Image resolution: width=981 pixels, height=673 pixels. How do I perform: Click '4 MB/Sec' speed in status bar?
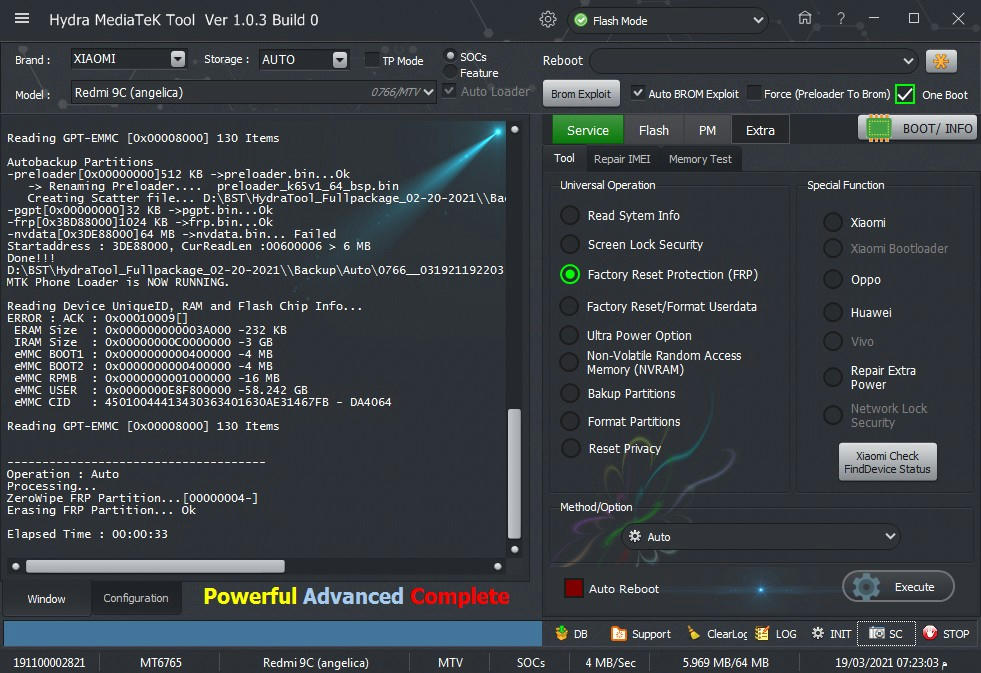click(x=611, y=662)
